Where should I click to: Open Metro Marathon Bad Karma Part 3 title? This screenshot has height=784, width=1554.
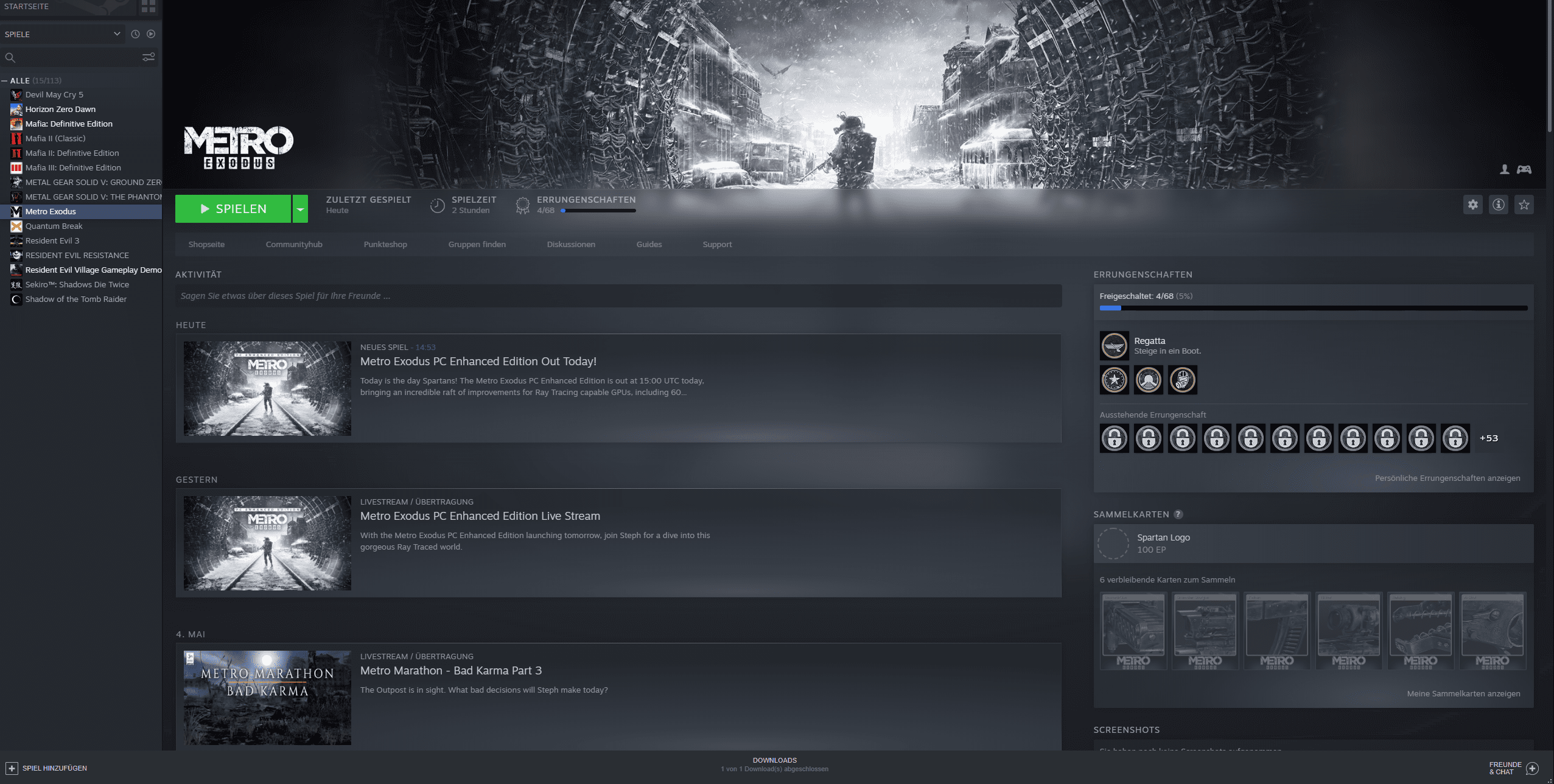[451, 670]
